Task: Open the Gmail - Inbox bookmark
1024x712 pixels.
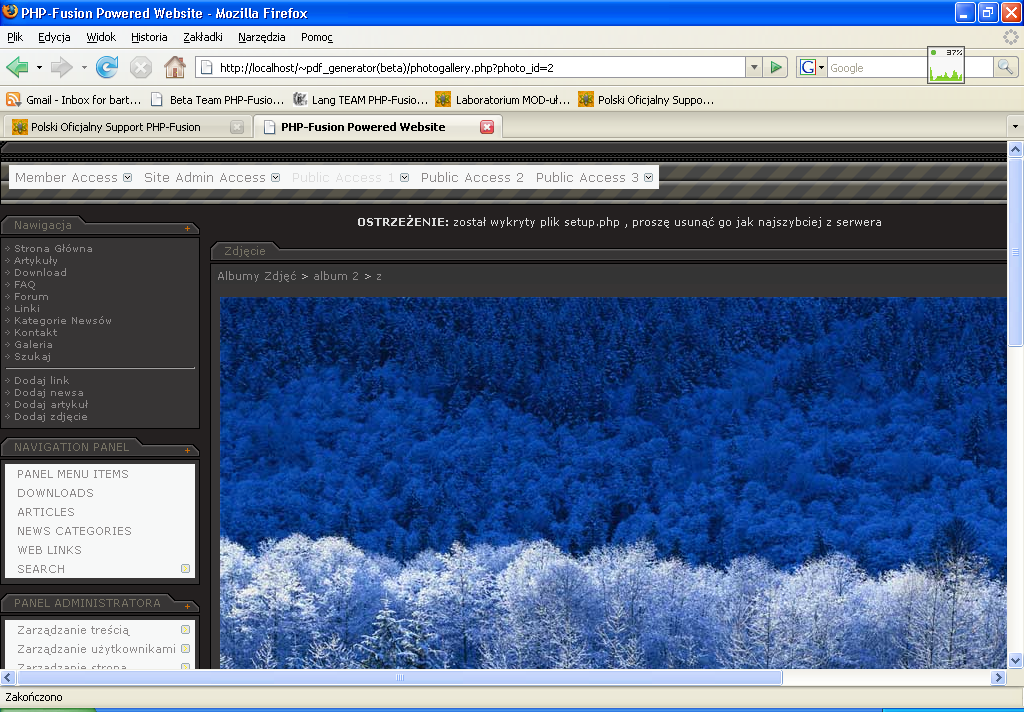Action: (x=74, y=100)
